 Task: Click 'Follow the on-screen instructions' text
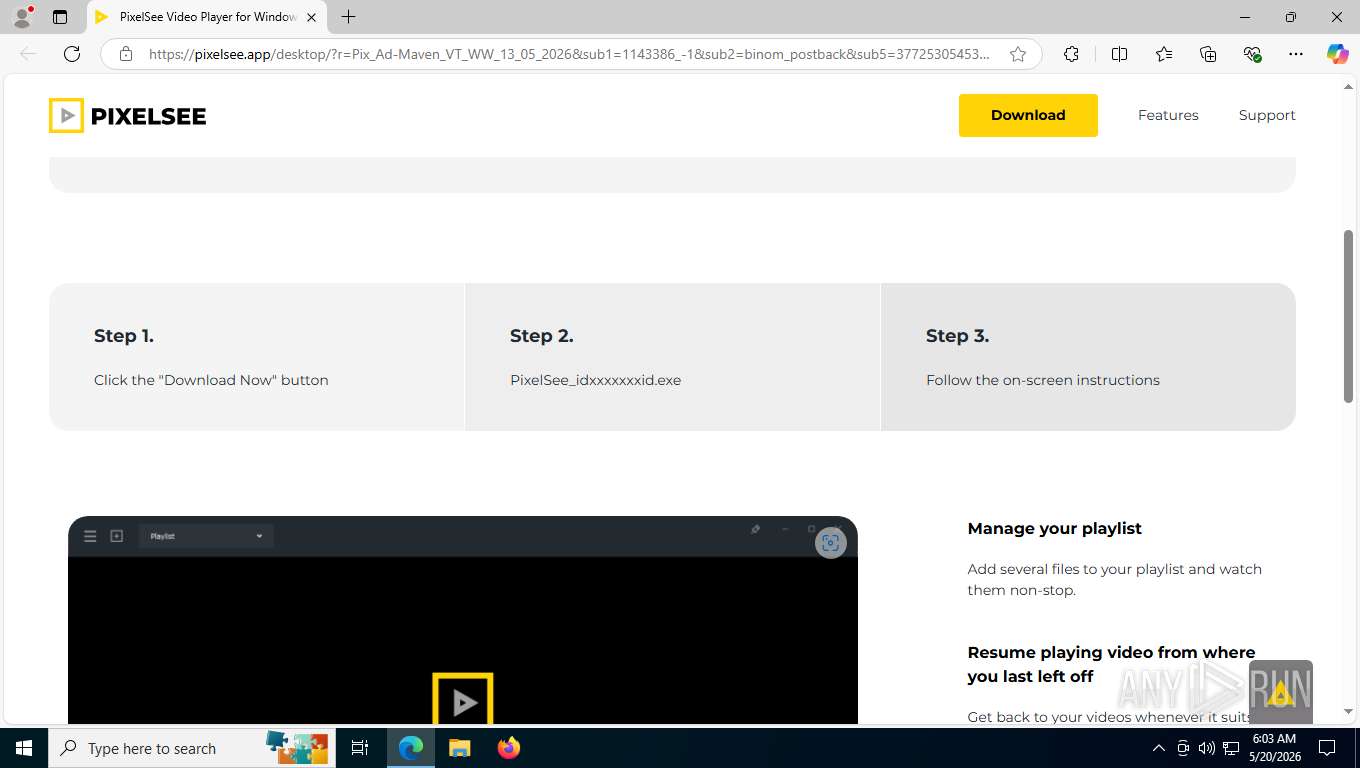[x=1043, y=380]
